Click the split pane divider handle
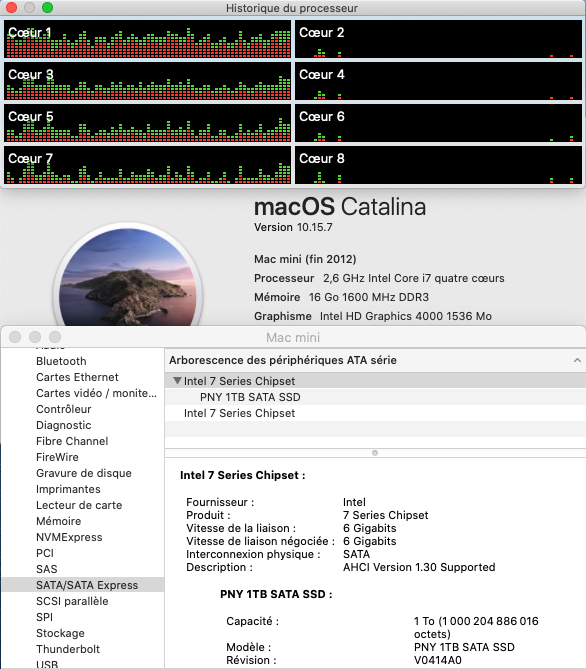The image size is (586, 669). [375, 453]
